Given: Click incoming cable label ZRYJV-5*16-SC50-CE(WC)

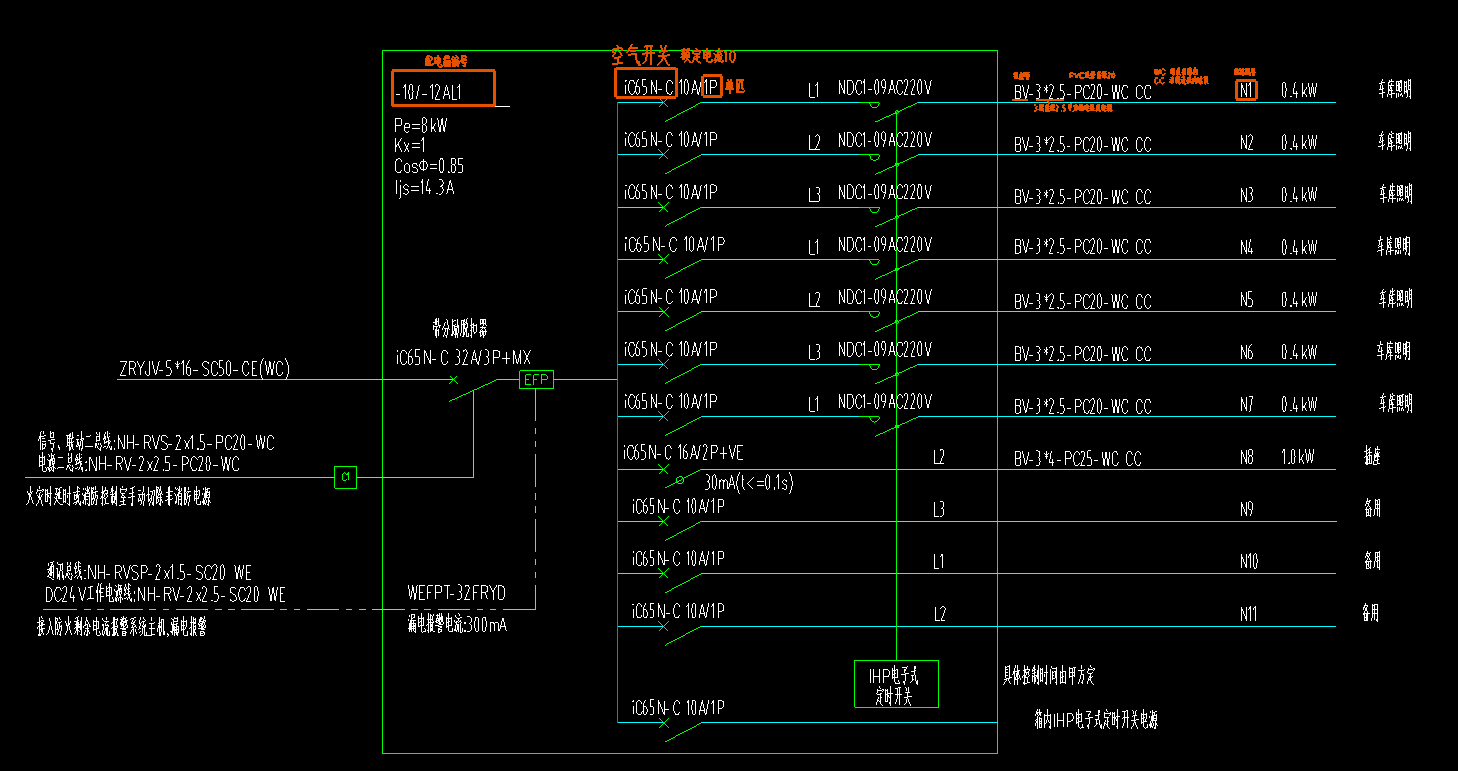Looking at the screenshot, I should click(x=204, y=370).
